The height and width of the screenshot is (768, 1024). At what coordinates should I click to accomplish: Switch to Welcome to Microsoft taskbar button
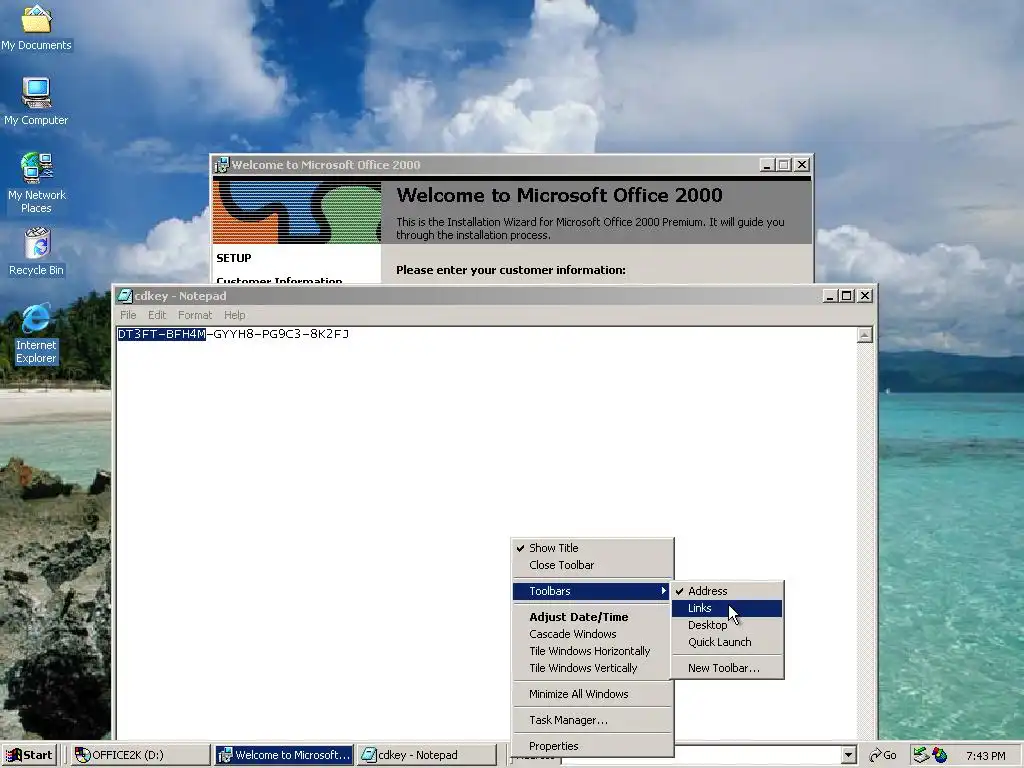click(284, 755)
